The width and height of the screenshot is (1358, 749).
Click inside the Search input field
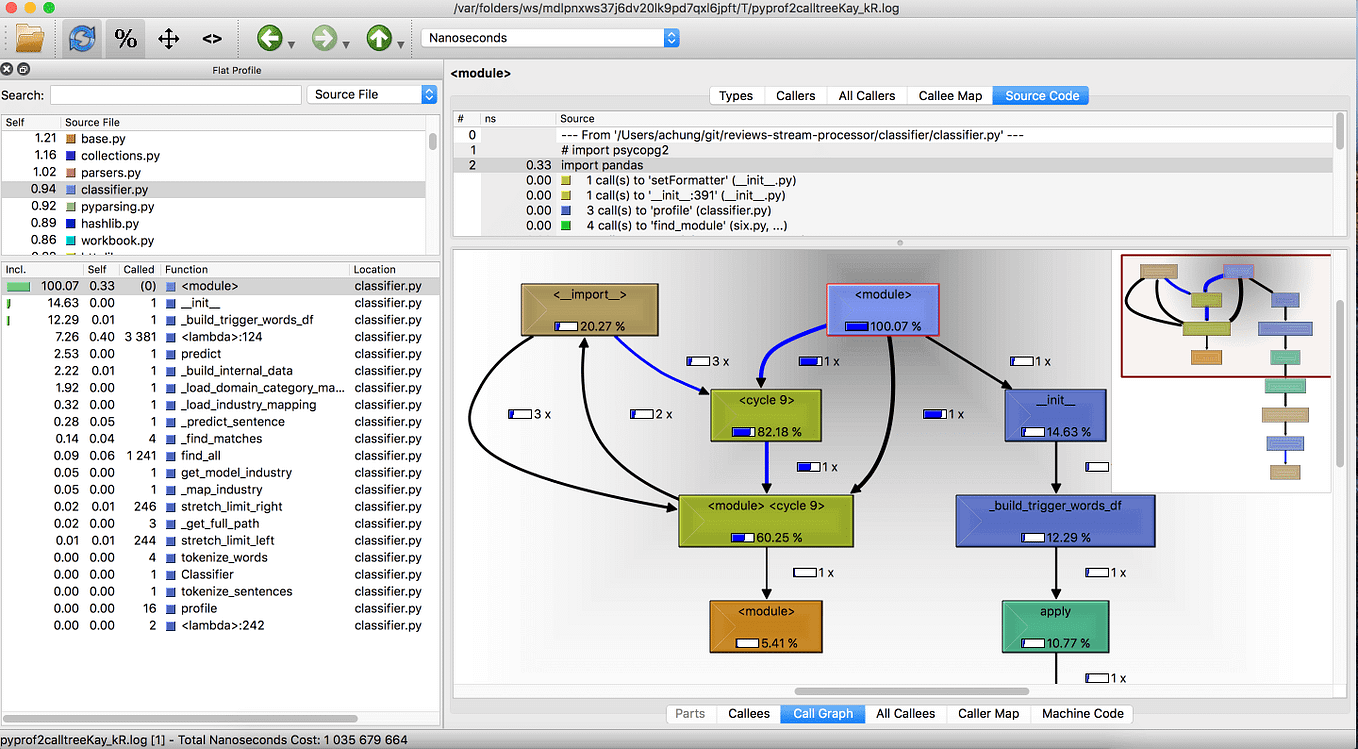pos(175,94)
